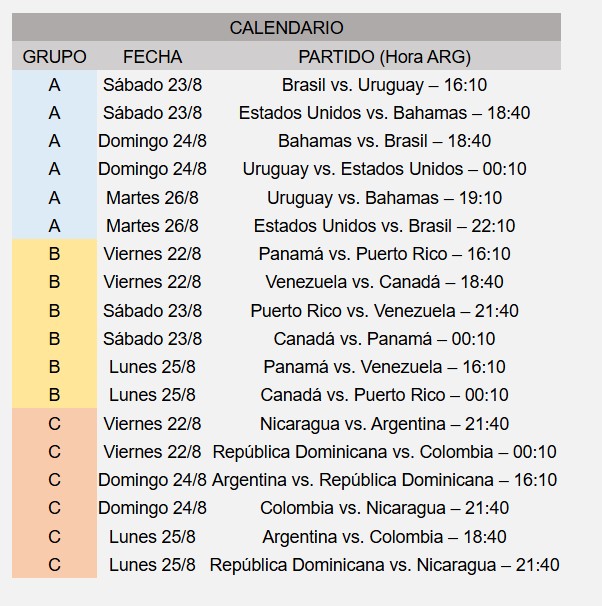The height and width of the screenshot is (606, 602).
Task: Click Canadá vs. Puerto Rico 00:10 match
Action: 384,395
